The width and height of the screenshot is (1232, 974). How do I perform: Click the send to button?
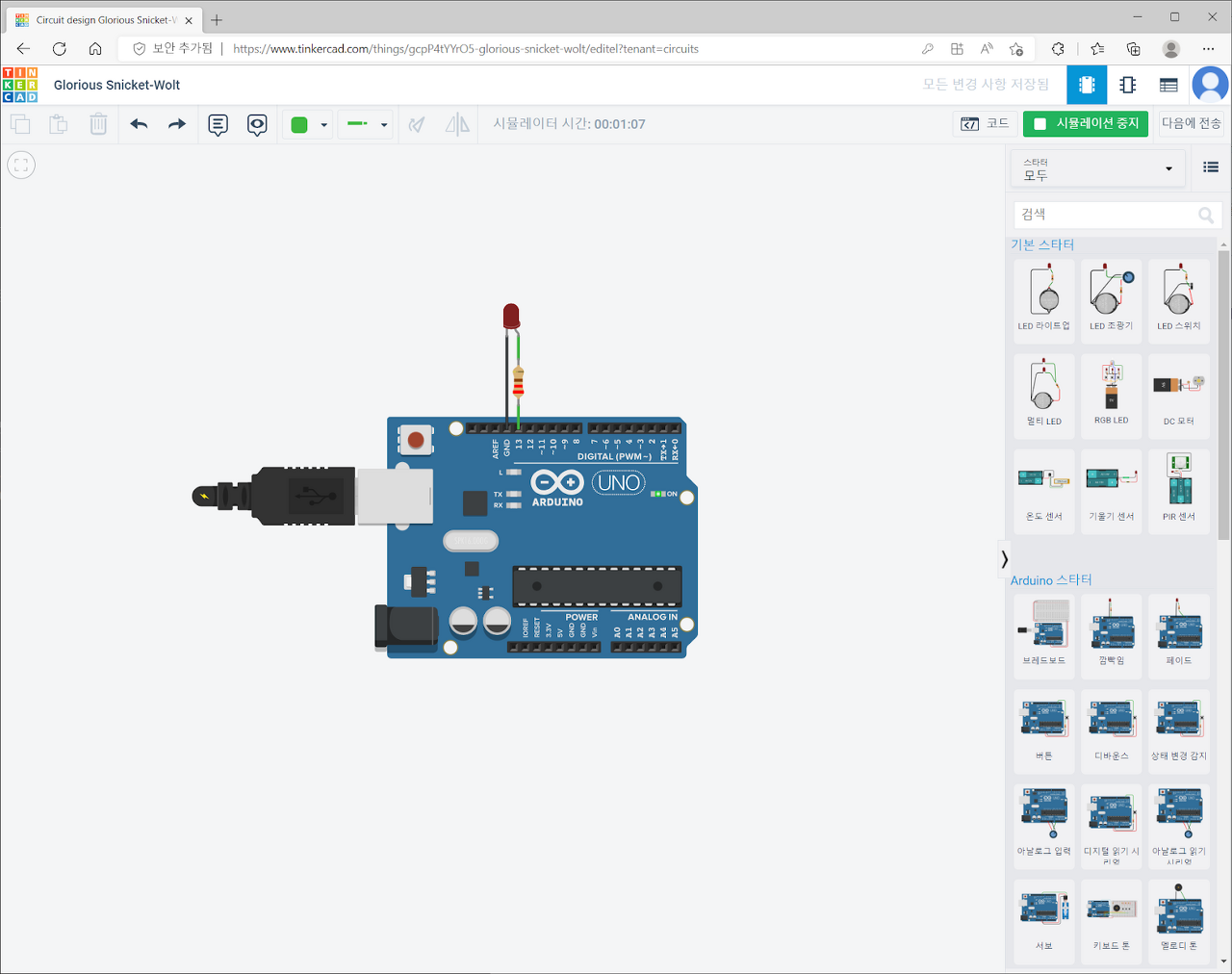(x=1191, y=123)
